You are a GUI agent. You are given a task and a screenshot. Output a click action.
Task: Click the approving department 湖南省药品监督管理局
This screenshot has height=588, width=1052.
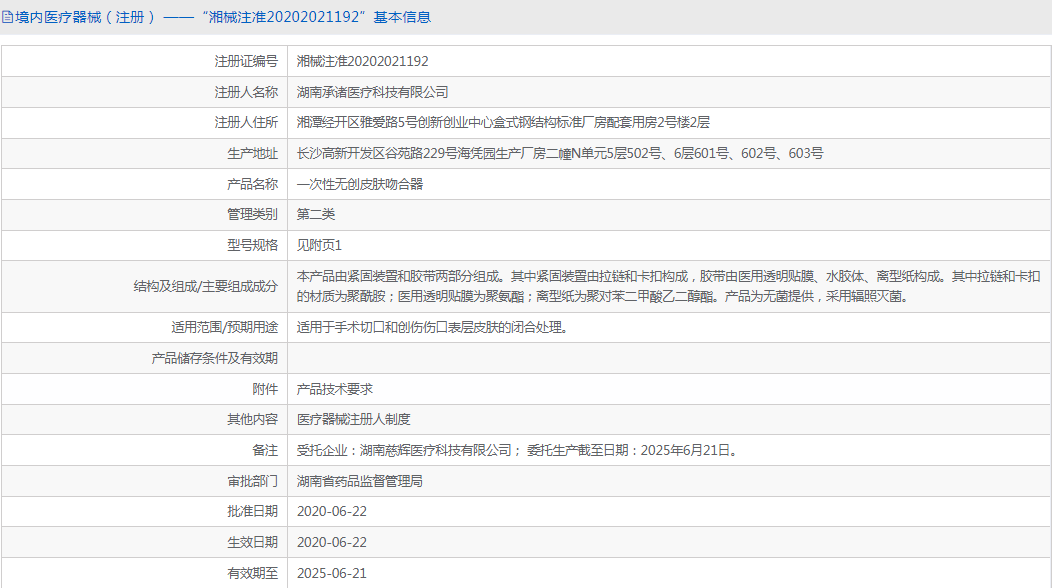360,481
